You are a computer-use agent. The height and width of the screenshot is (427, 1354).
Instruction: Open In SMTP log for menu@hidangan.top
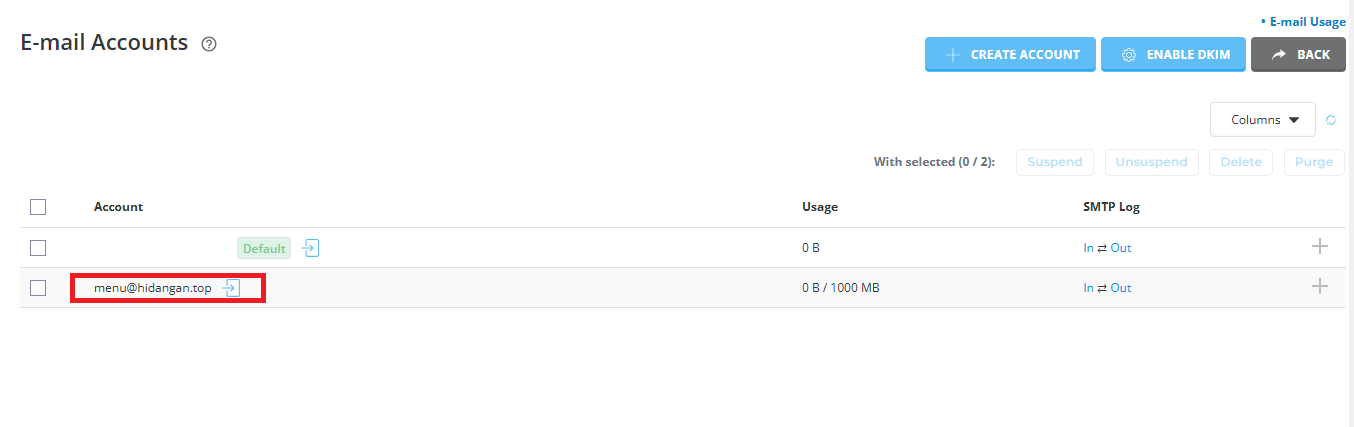[x=1088, y=288]
